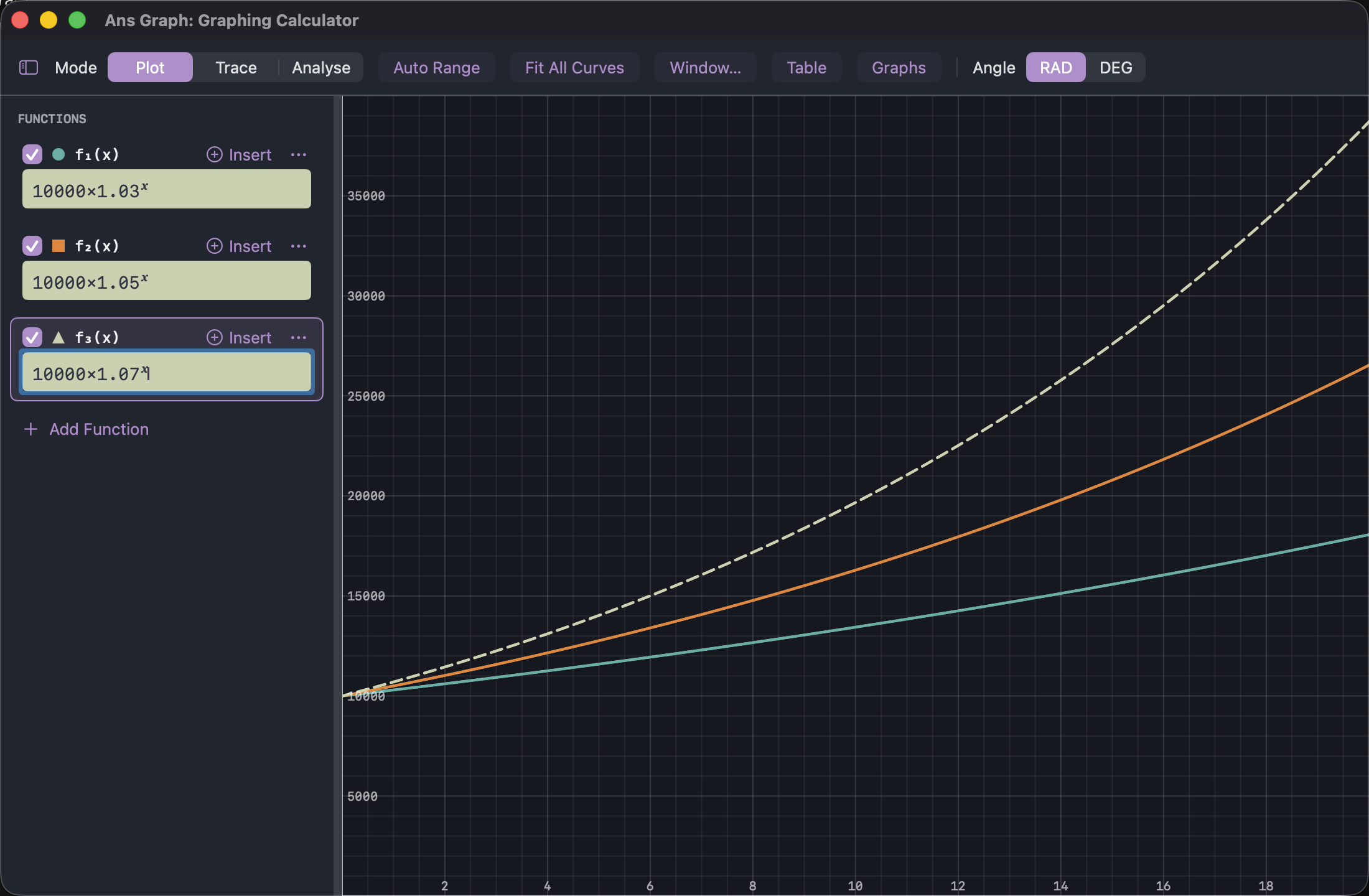This screenshot has height=896, width=1369.
Task: Click the orange square marker for f₂(x)
Action: tap(58, 246)
